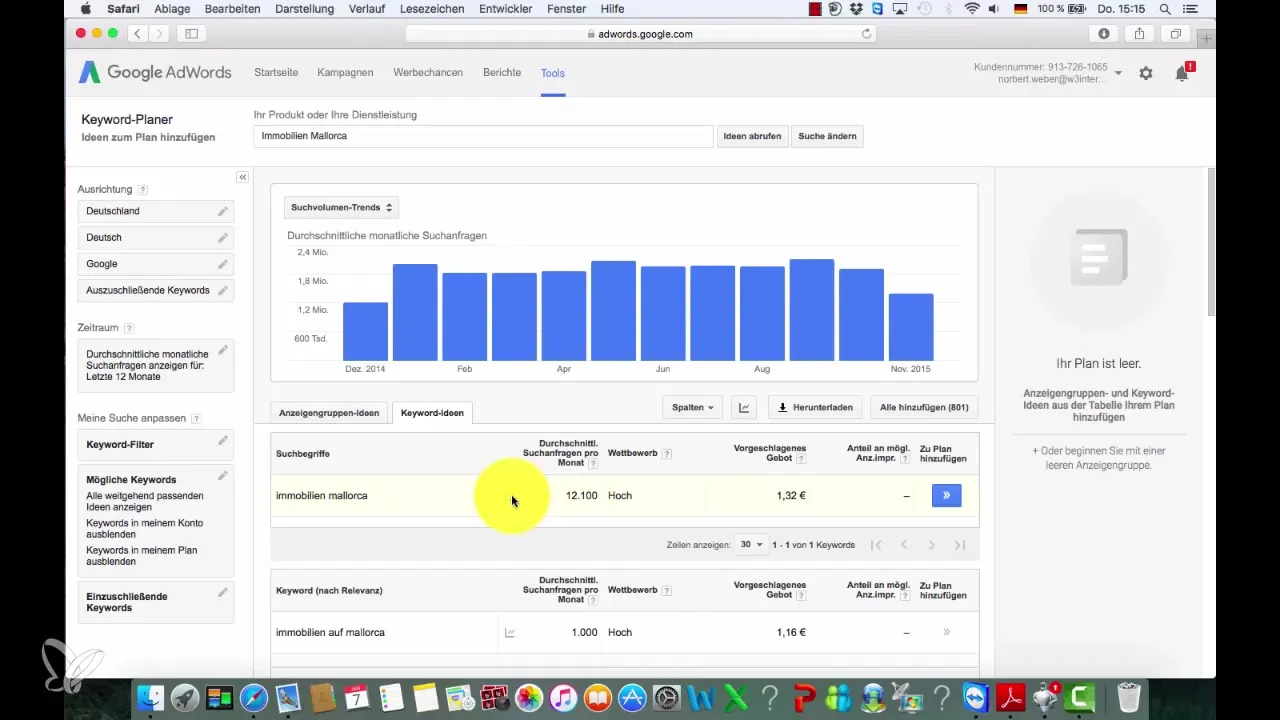Click the 12.100 monthly searches value
The image size is (1280, 720).
pos(582,495)
